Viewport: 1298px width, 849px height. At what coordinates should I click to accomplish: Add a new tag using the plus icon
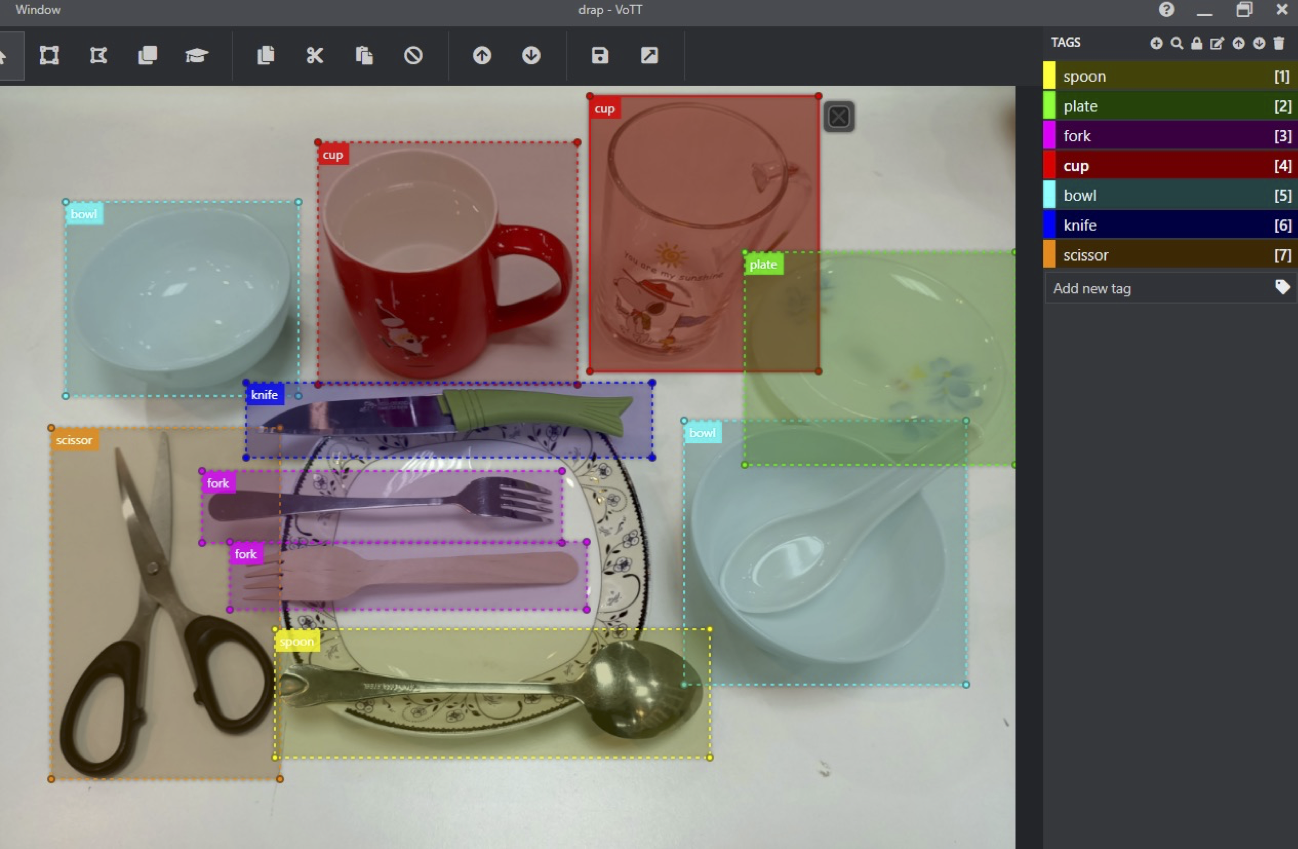coord(1156,43)
